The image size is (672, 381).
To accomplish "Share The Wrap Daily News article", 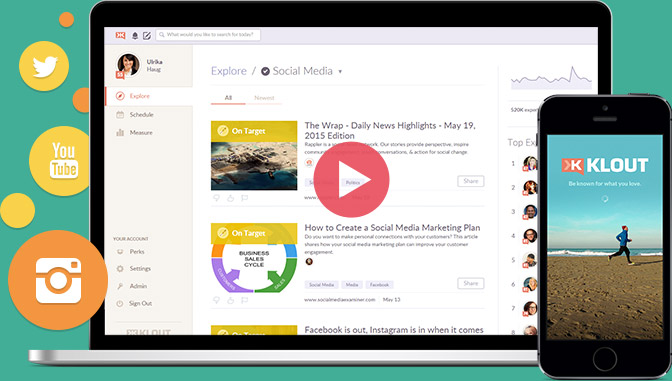I will [471, 181].
